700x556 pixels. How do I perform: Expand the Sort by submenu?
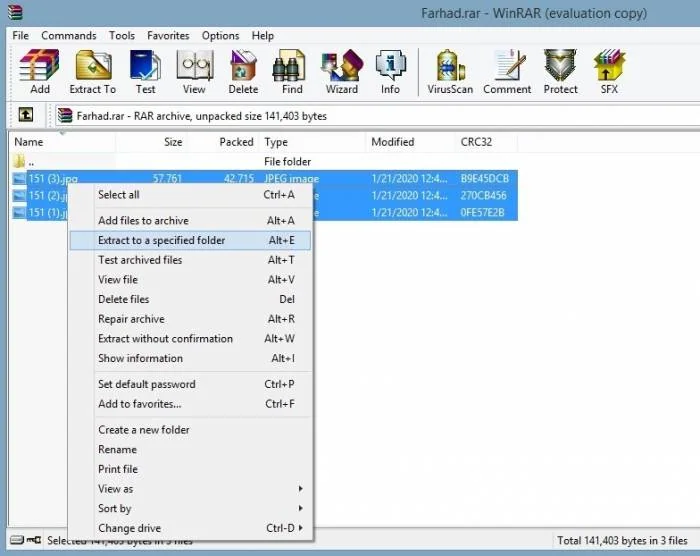191,508
